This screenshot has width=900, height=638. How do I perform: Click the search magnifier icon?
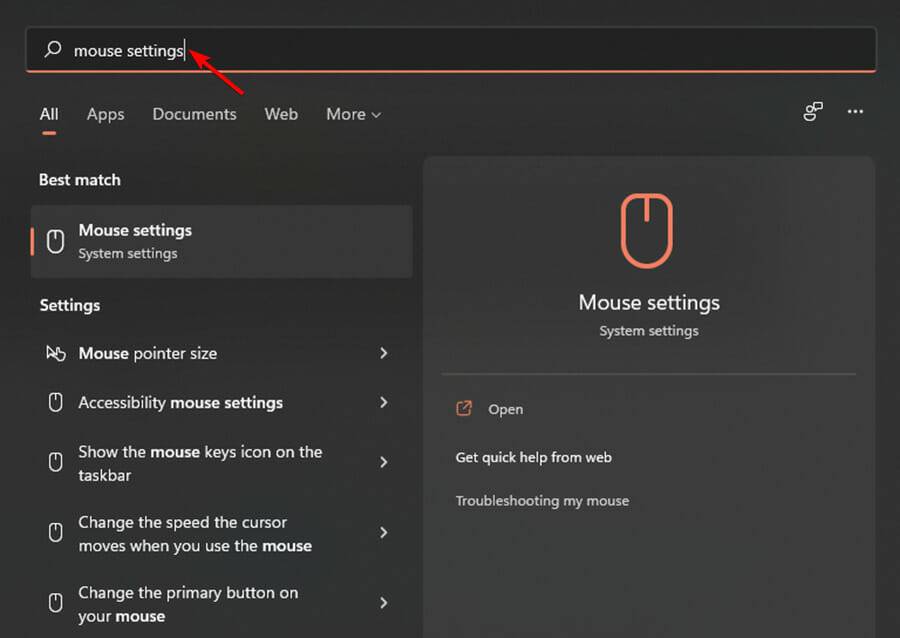click(52, 50)
